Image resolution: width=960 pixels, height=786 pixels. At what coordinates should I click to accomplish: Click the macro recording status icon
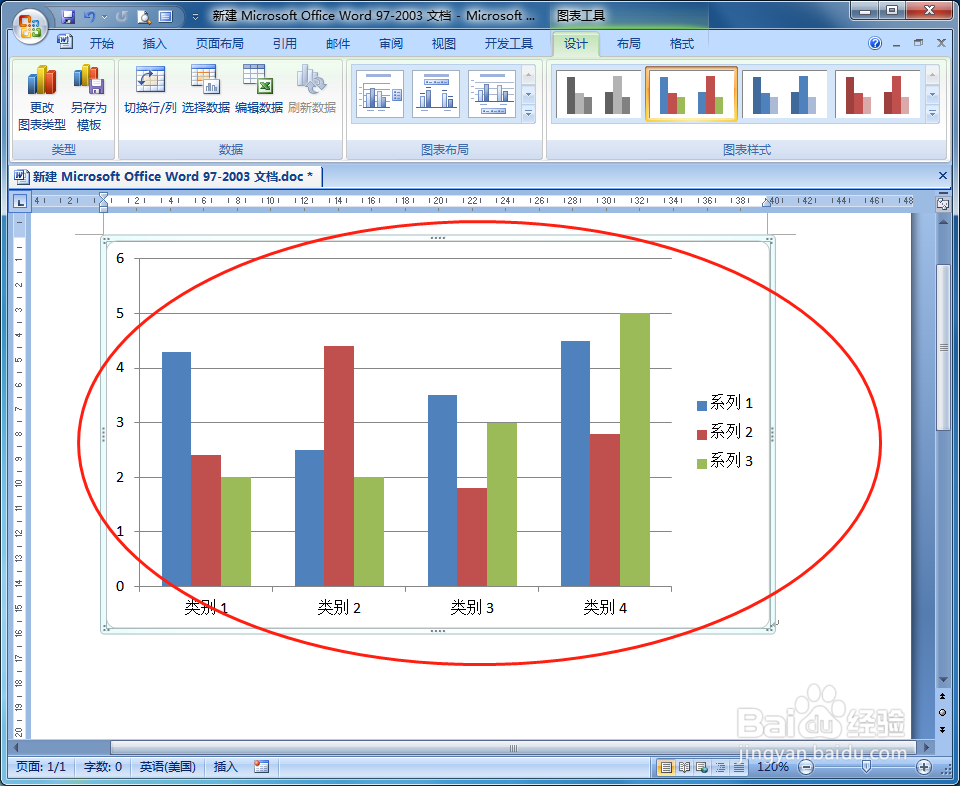261,766
